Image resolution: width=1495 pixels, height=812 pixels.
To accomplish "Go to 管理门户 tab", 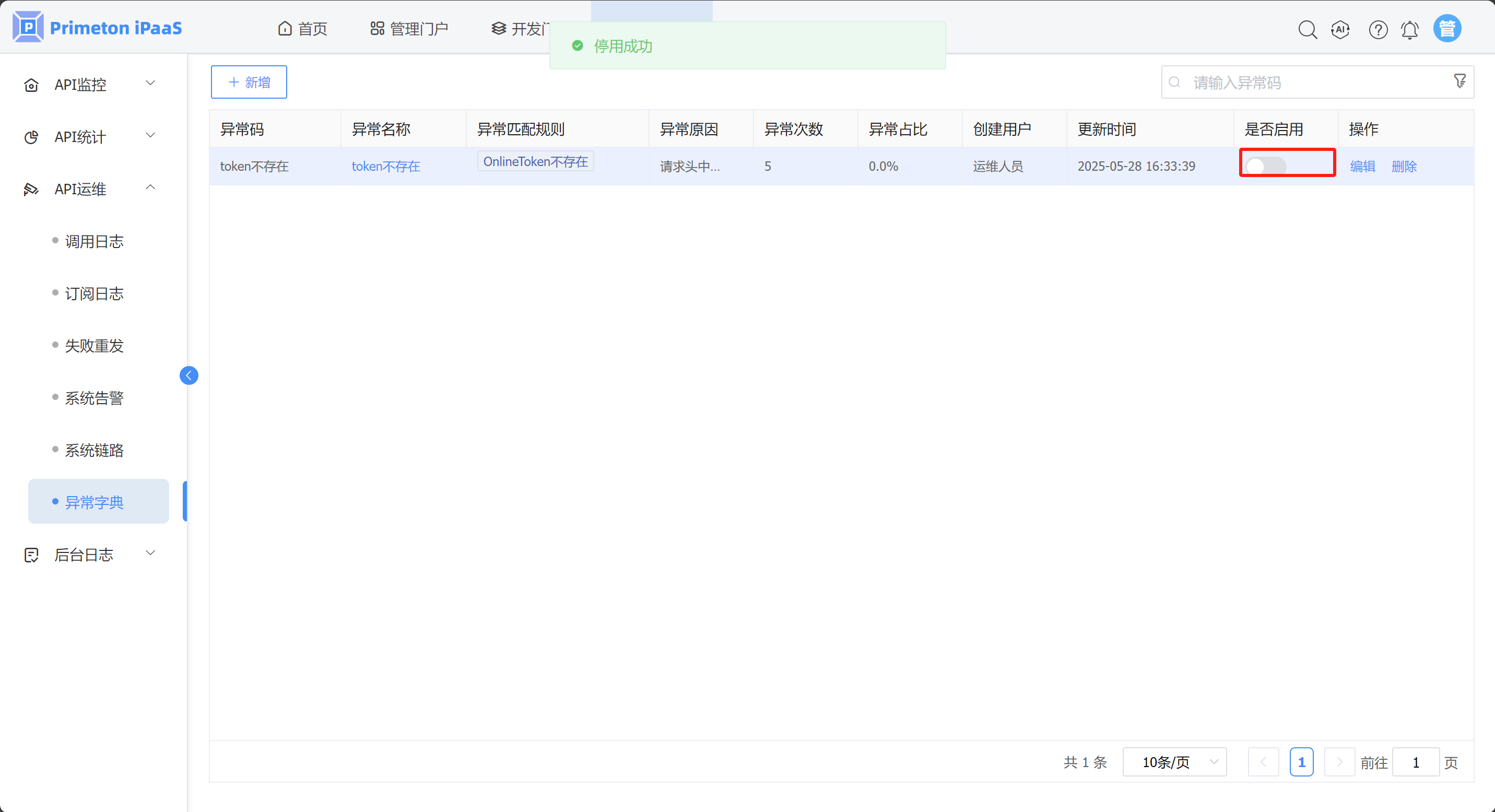I will (x=409, y=28).
